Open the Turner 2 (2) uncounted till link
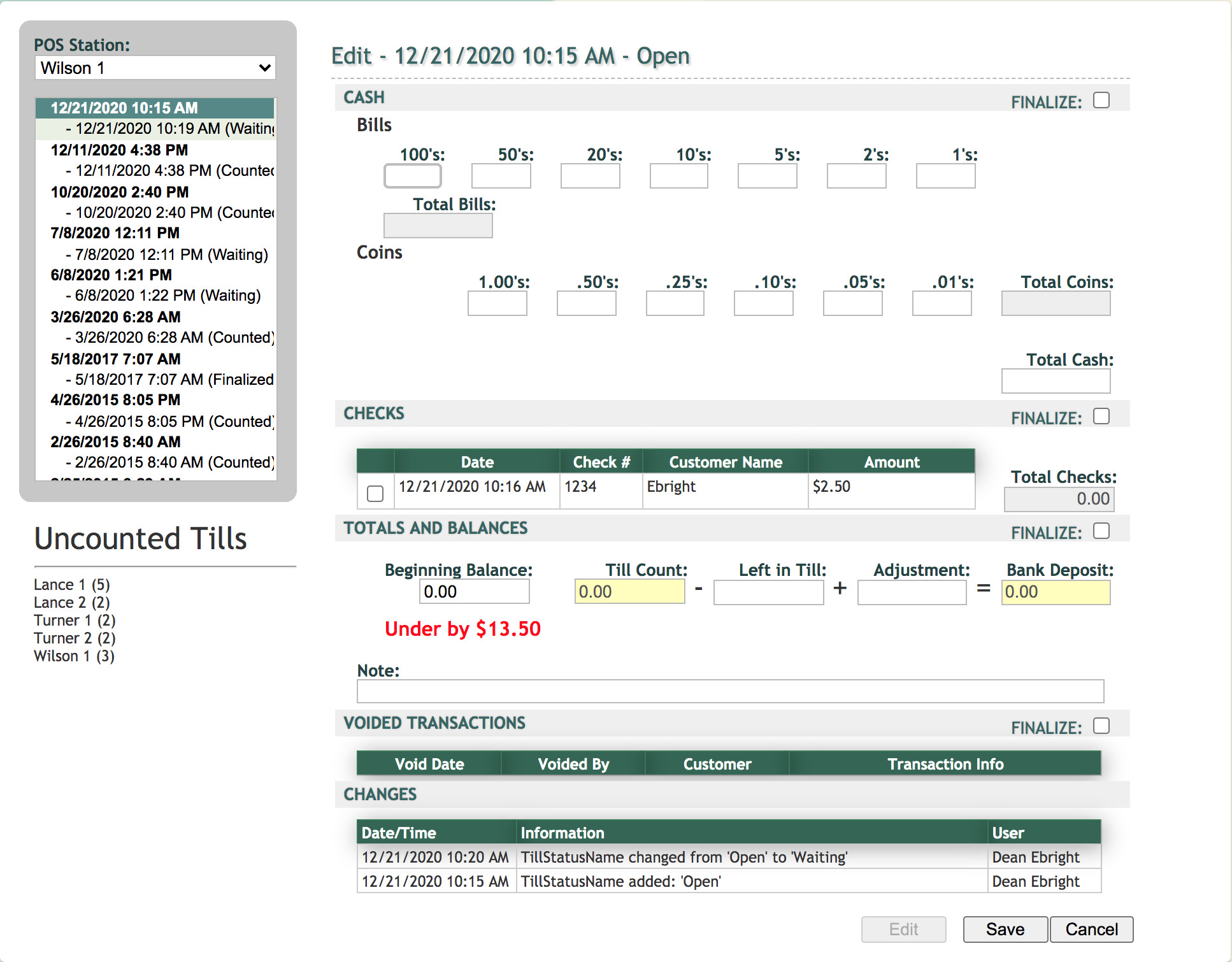The width and height of the screenshot is (1232, 962). 75,638
